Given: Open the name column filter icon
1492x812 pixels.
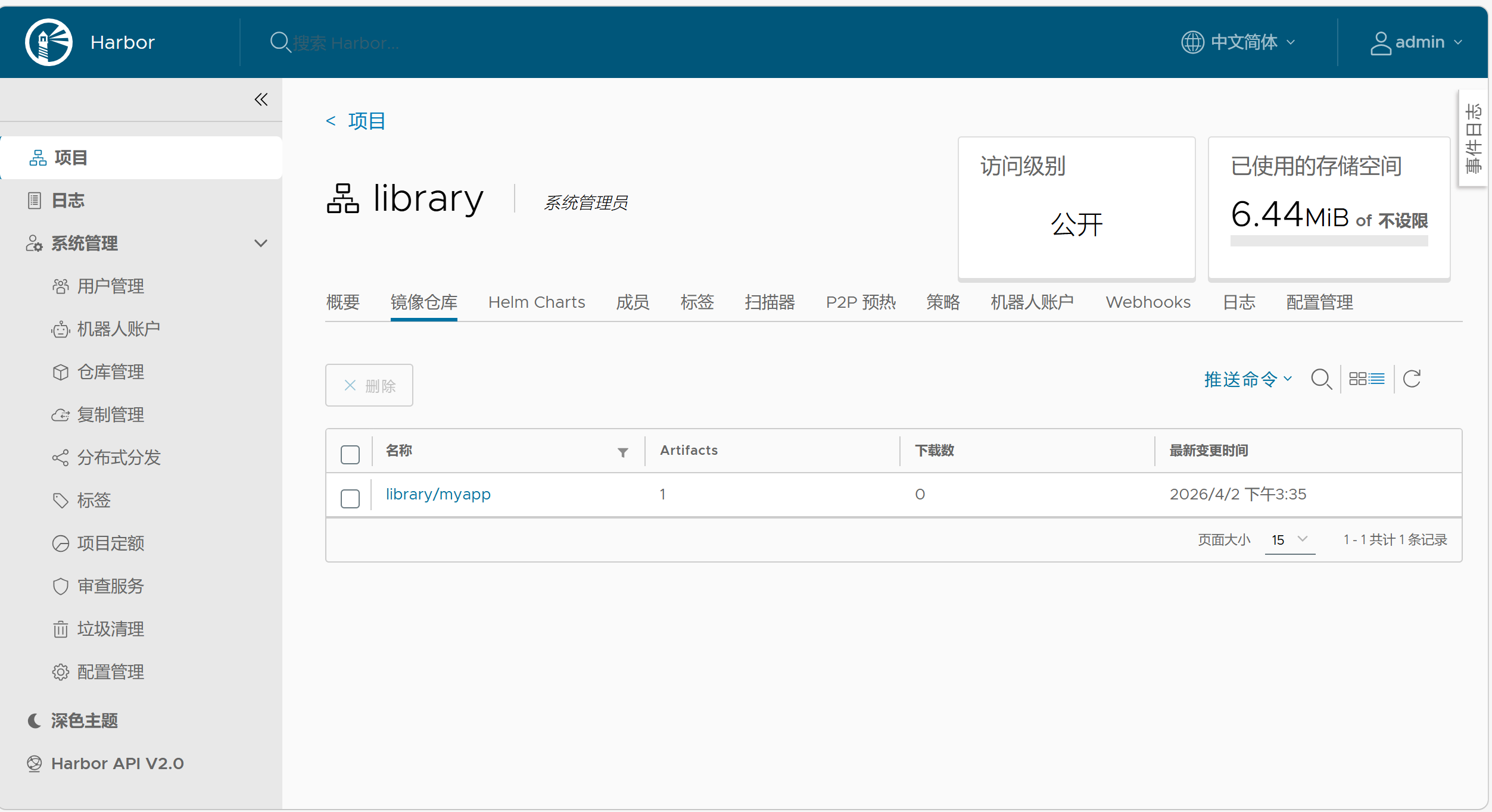Looking at the screenshot, I should pyautogui.click(x=622, y=452).
